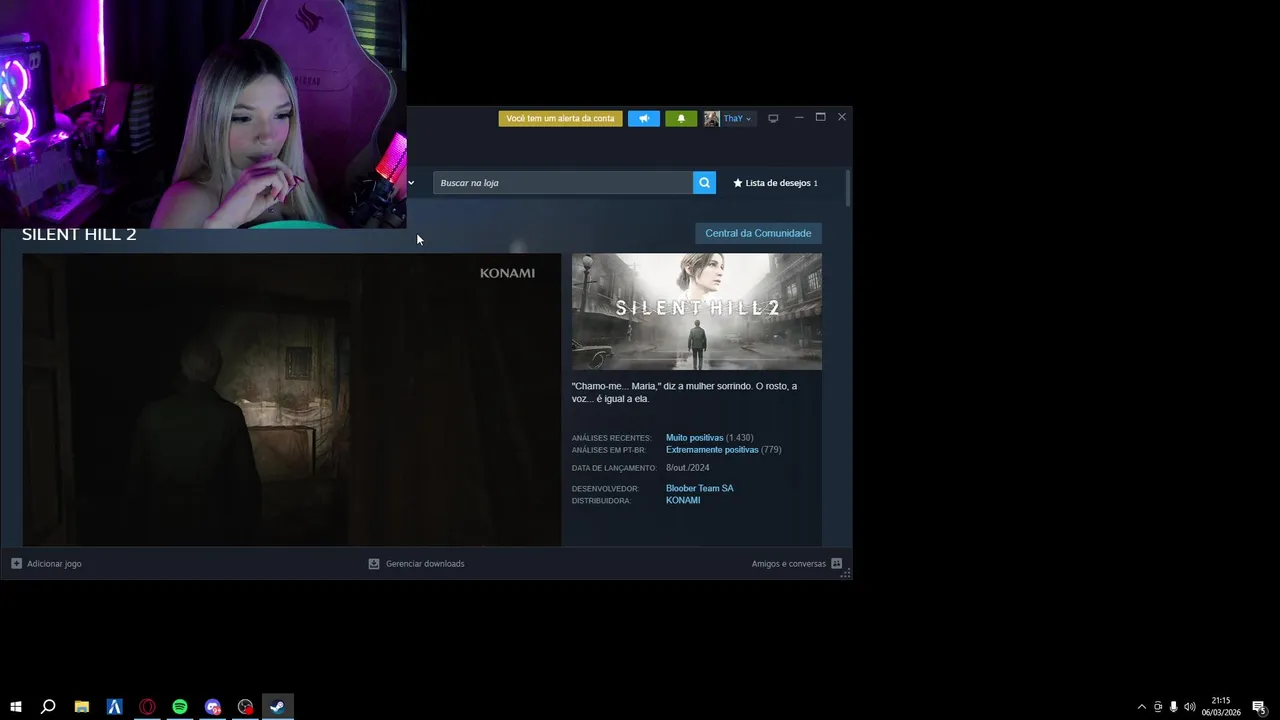Screen dimensions: 1280x720
Task: Open KONAMI distributor link
Action: pyautogui.click(x=683, y=500)
